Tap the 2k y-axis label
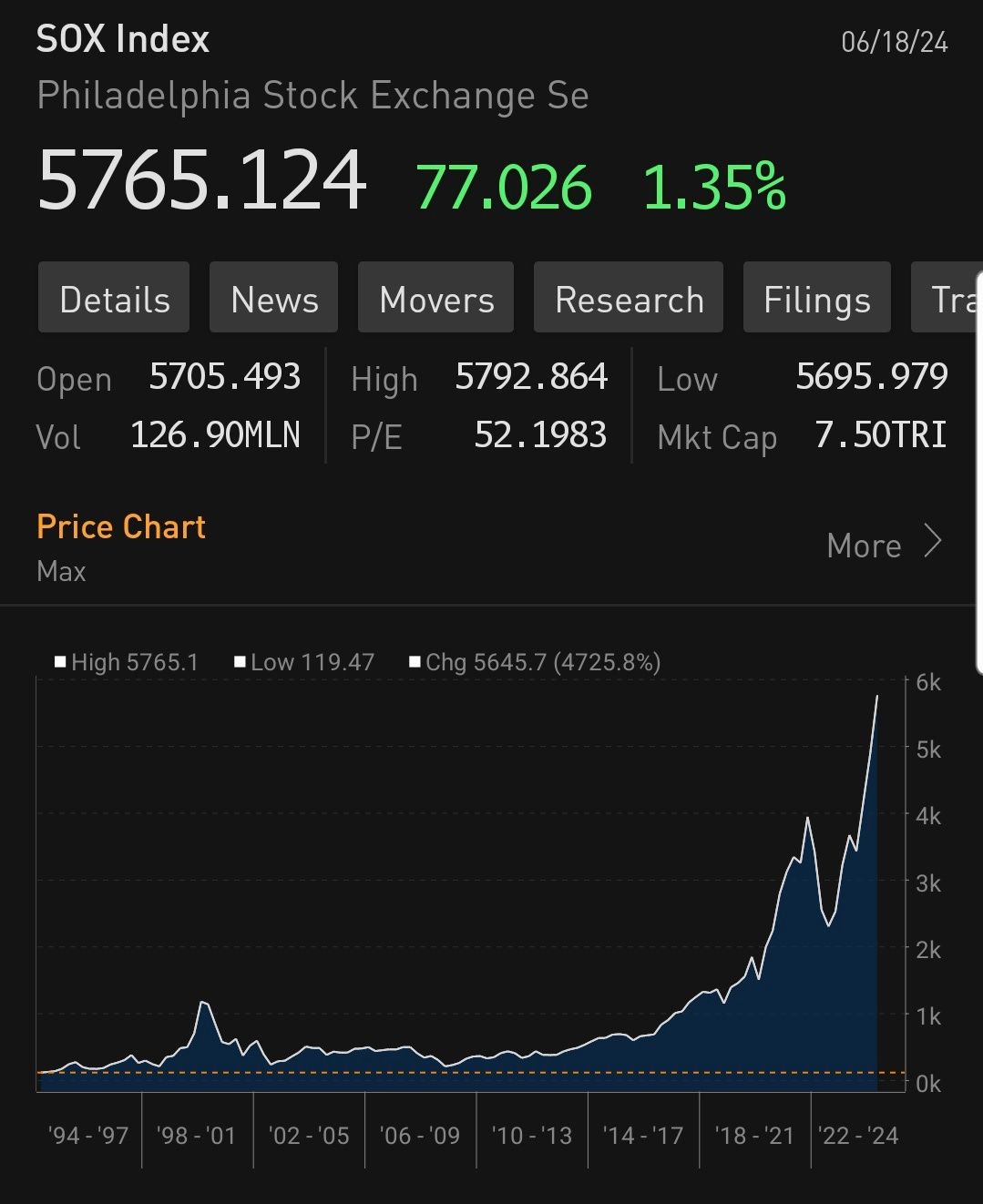 [928, 950]
